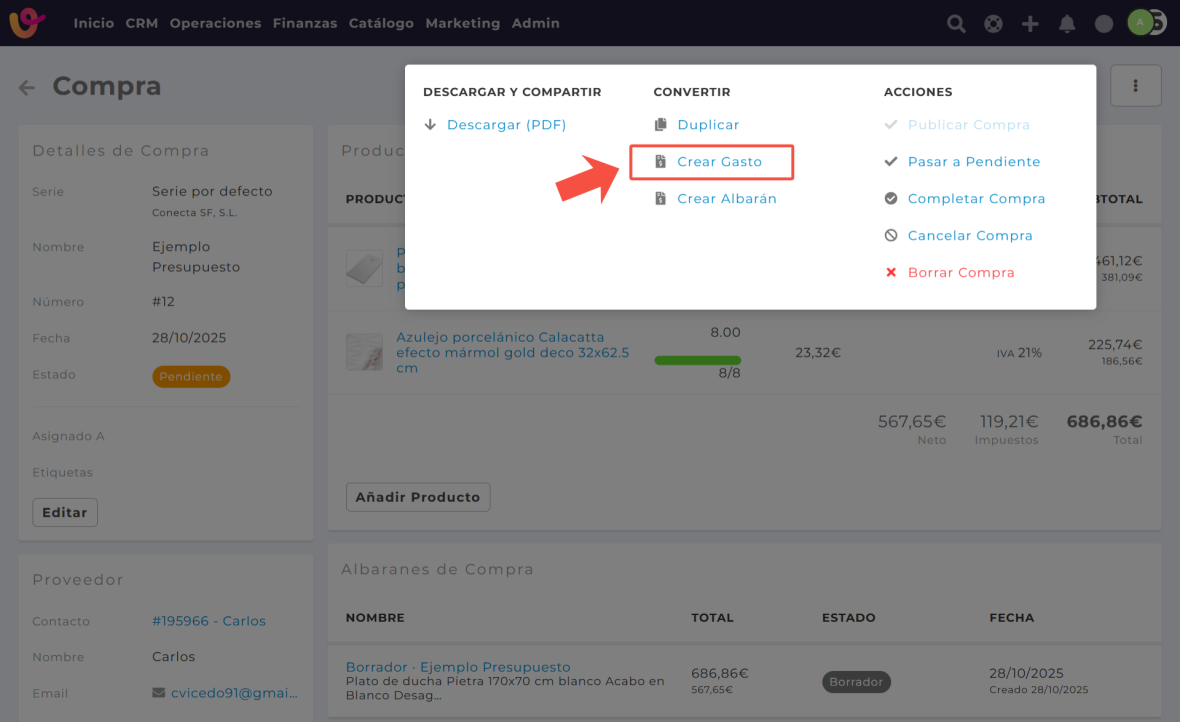Screen dimensions: 1180x722
Task: Open the help lifebuoy icon
Action: click(x=993, y=23)
